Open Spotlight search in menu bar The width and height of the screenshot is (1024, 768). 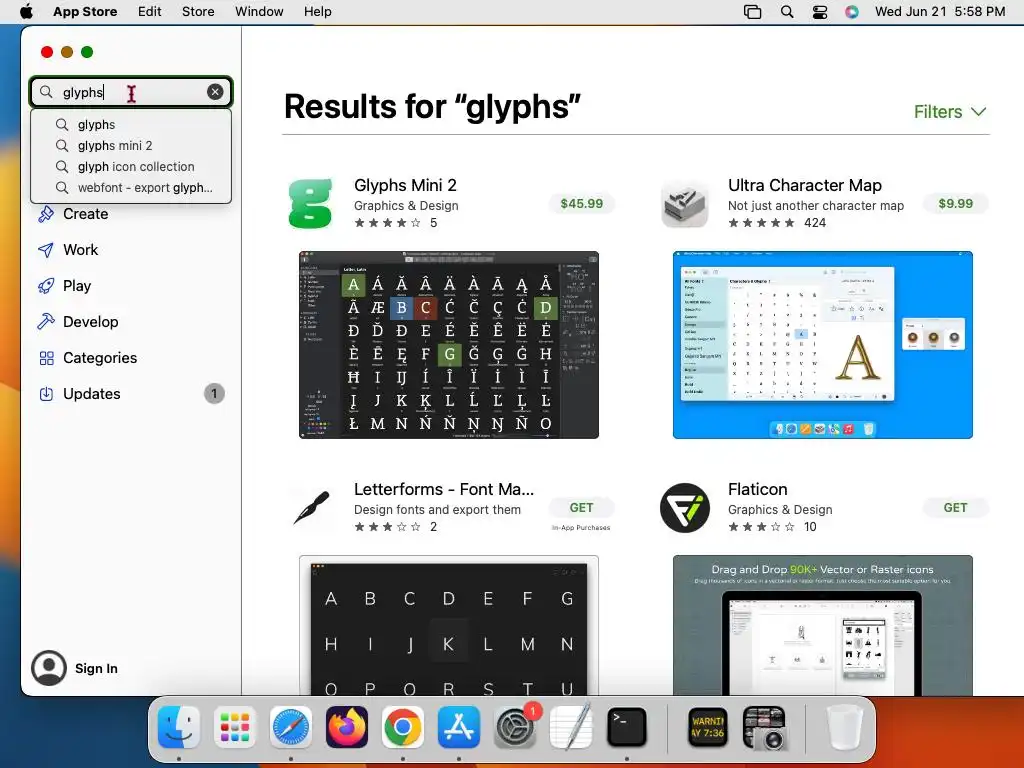click(x=787, y=12)
